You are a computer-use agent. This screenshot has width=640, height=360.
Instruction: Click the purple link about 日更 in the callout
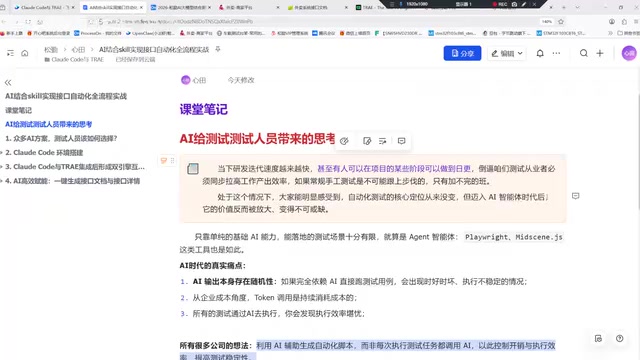coord(394,169)
